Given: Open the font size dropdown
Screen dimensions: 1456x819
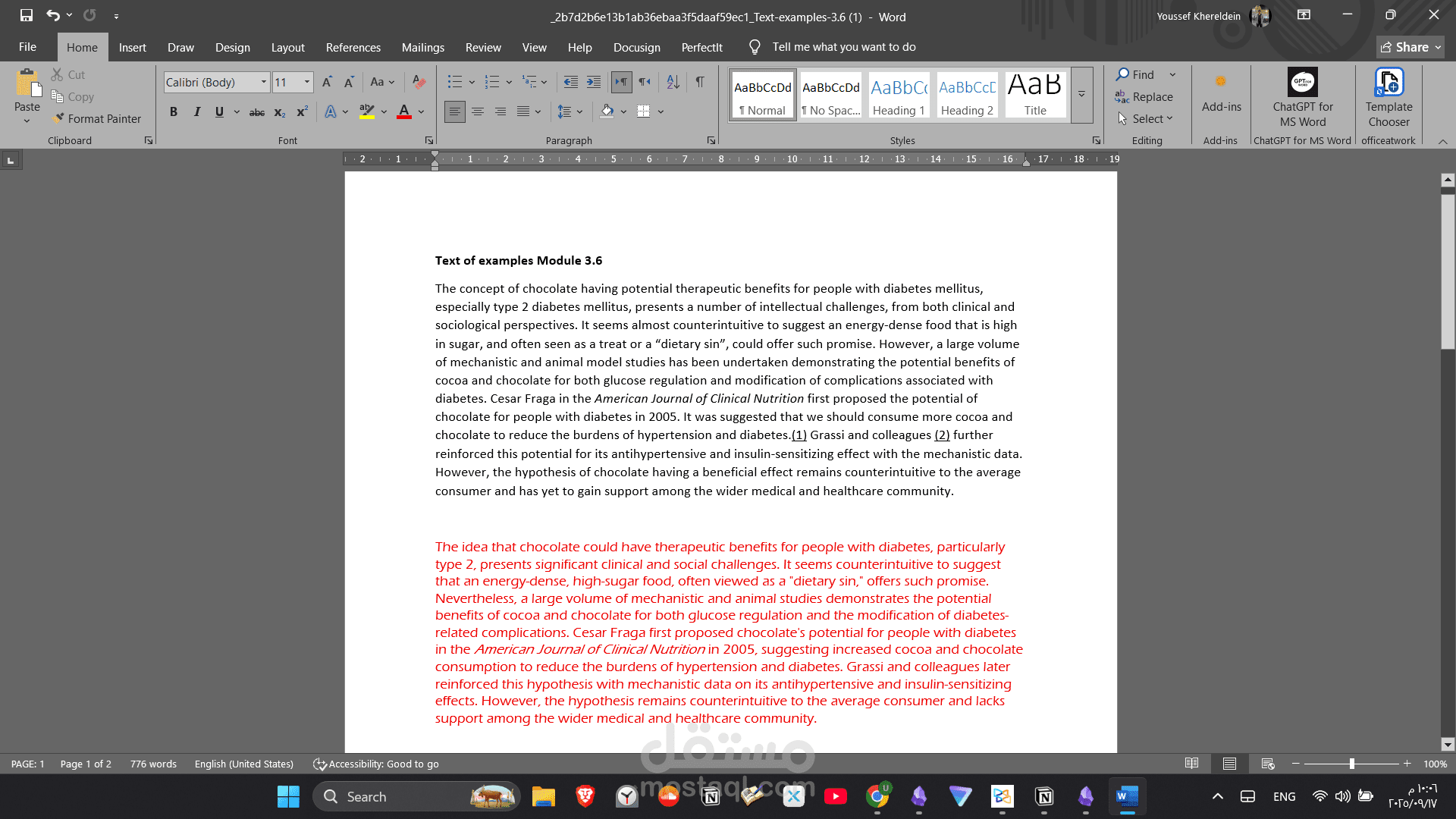Looking at the screenshot, I should pyautogui.click(x=307, y=82).
